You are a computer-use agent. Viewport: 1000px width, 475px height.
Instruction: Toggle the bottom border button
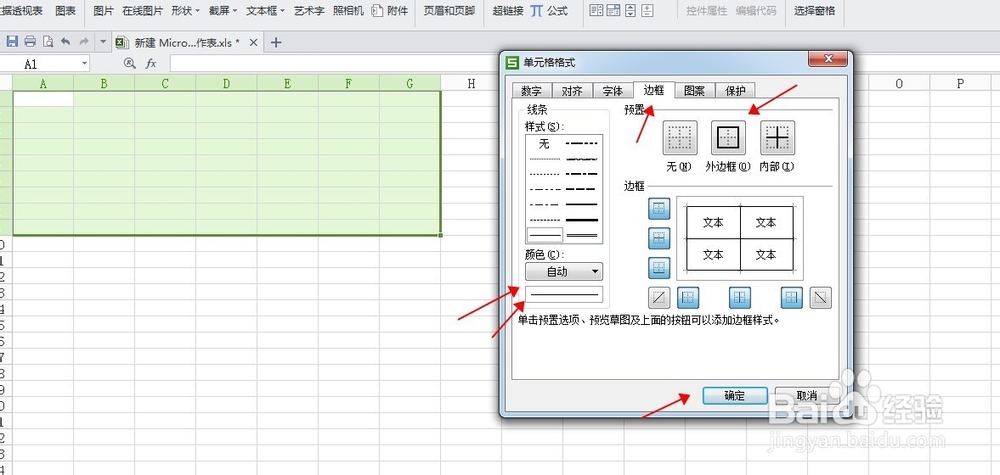click(659, 268)
